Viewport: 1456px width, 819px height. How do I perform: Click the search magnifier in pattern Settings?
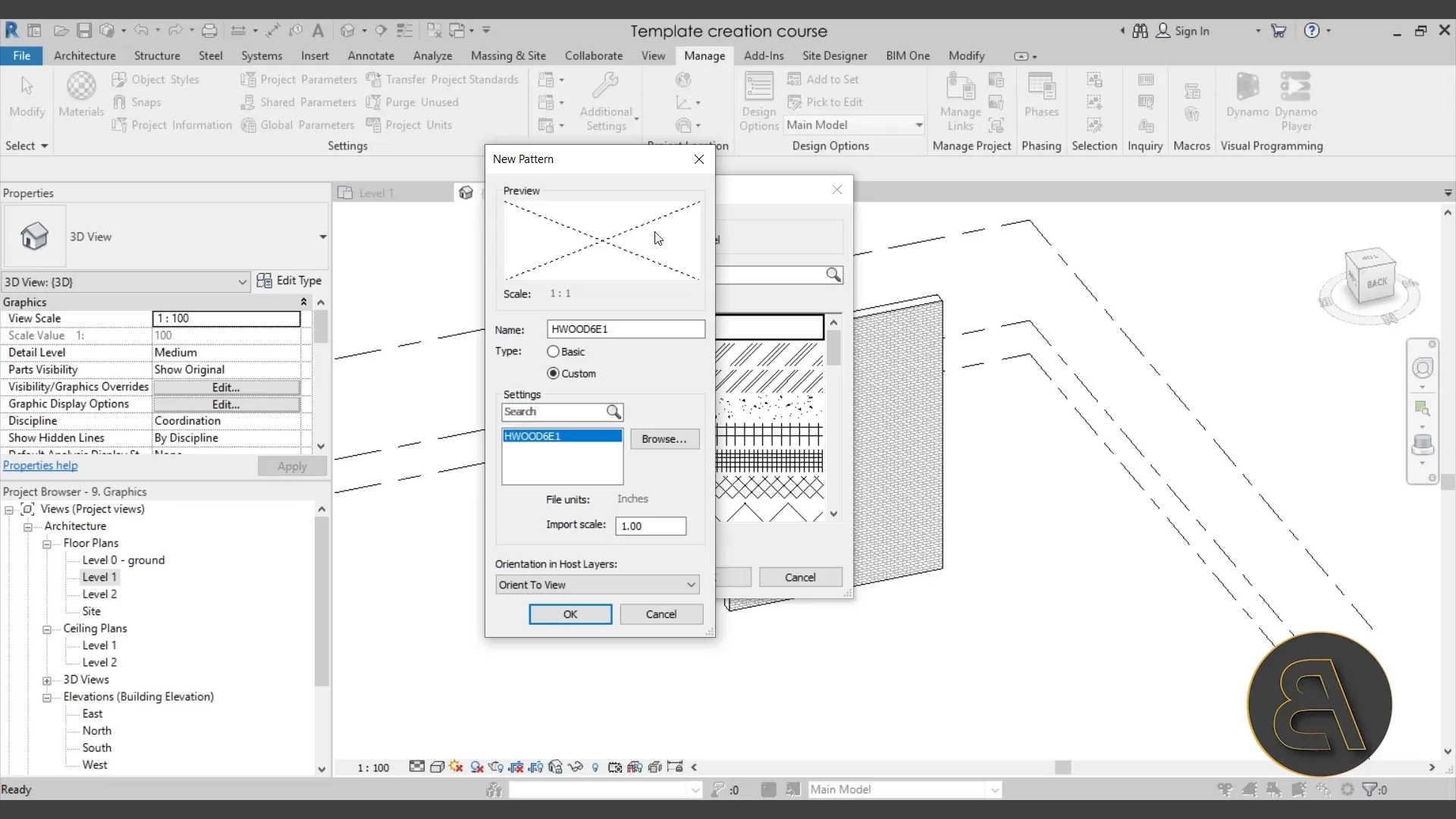(x=614, y=413)
